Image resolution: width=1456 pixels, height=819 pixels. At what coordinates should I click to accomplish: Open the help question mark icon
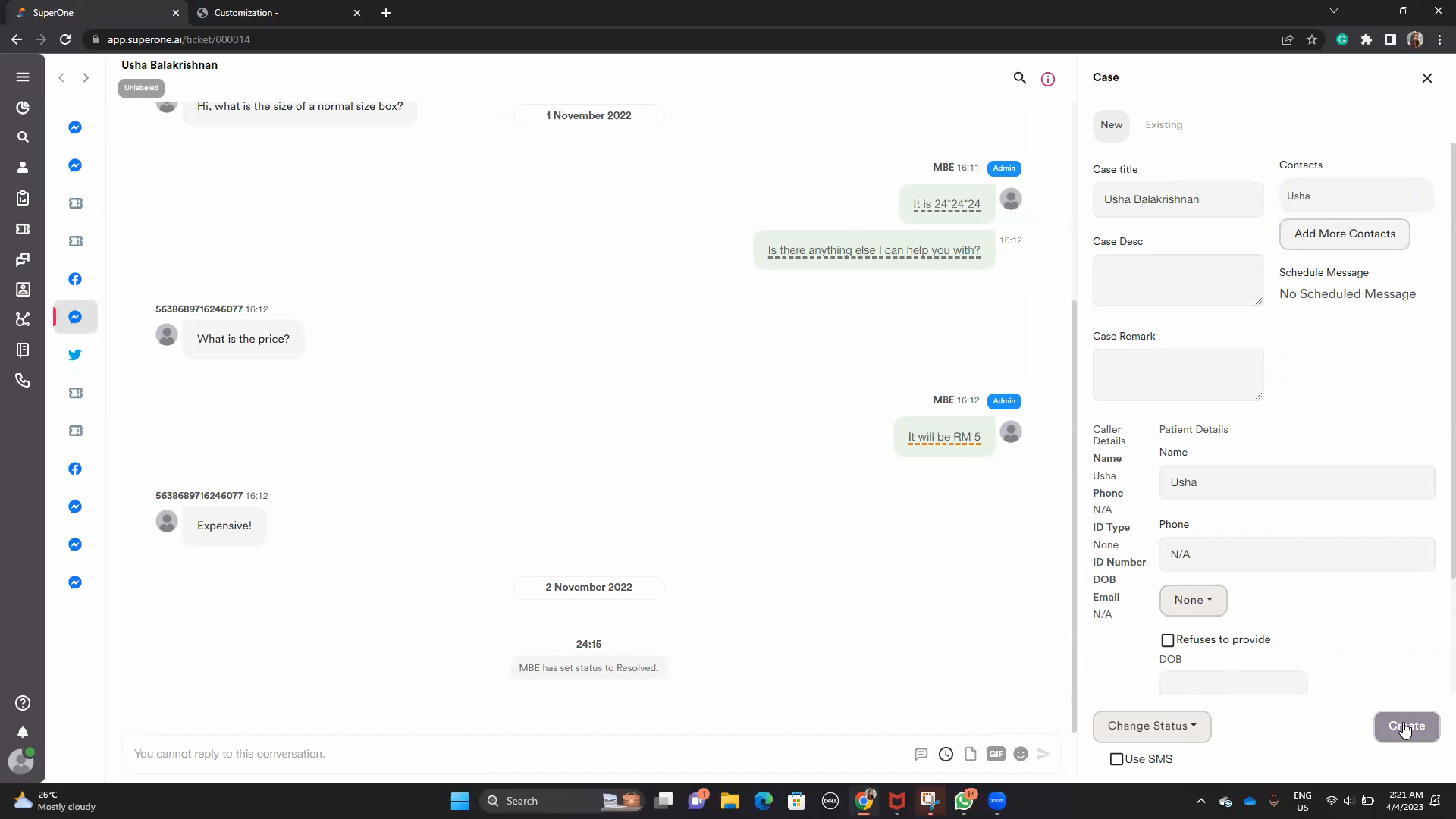tap(23, 703)
